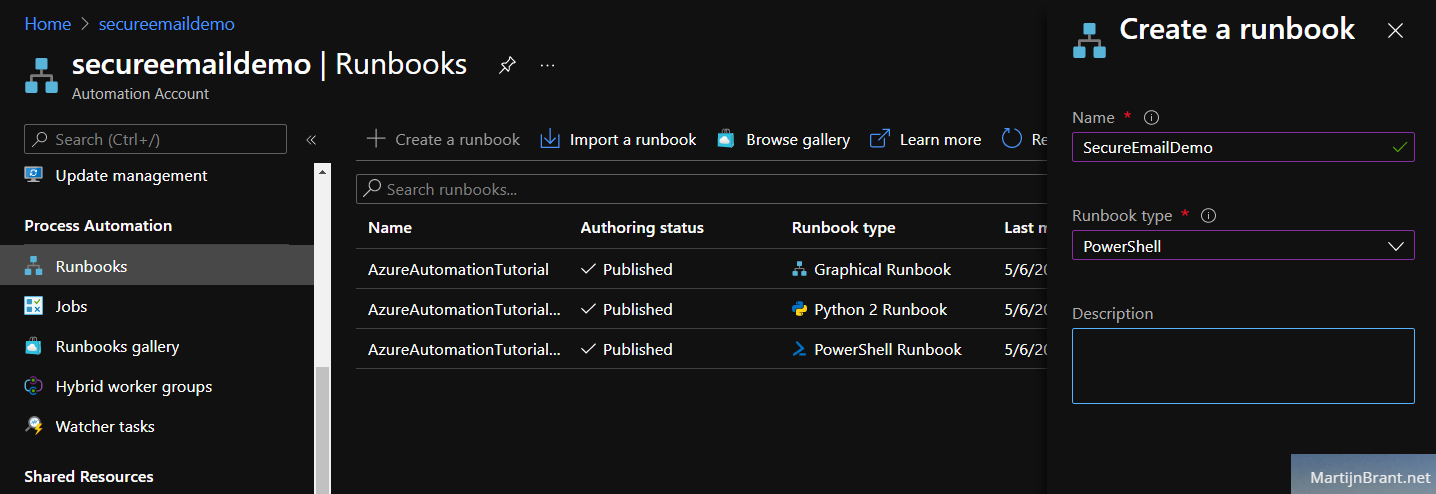This screenshot has width=1436, height=494.
Task: Sort by the Authoring status column header
Action: point(642,228)
